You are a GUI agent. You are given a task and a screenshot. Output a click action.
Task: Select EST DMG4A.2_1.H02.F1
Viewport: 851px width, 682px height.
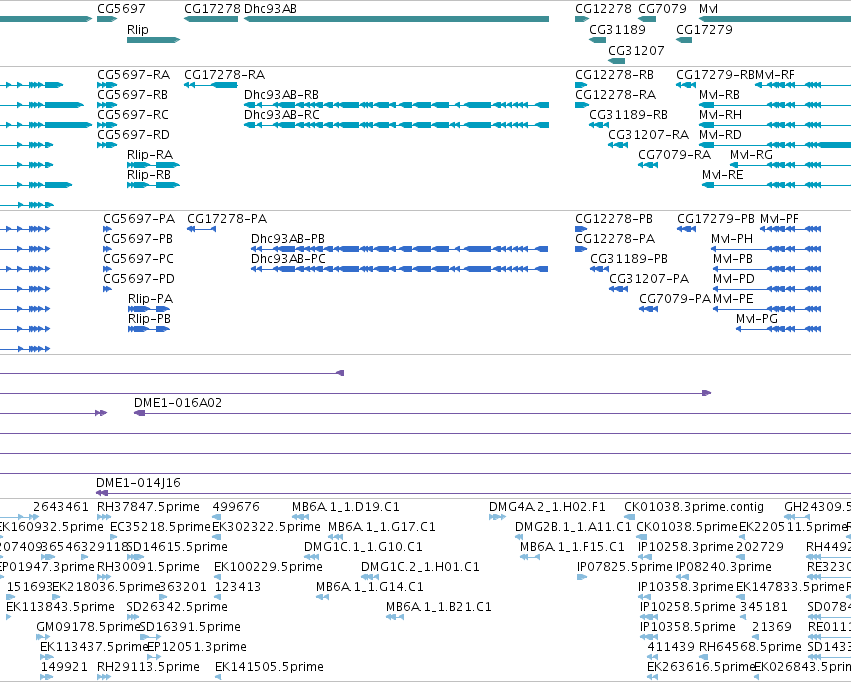pos(497,517)
